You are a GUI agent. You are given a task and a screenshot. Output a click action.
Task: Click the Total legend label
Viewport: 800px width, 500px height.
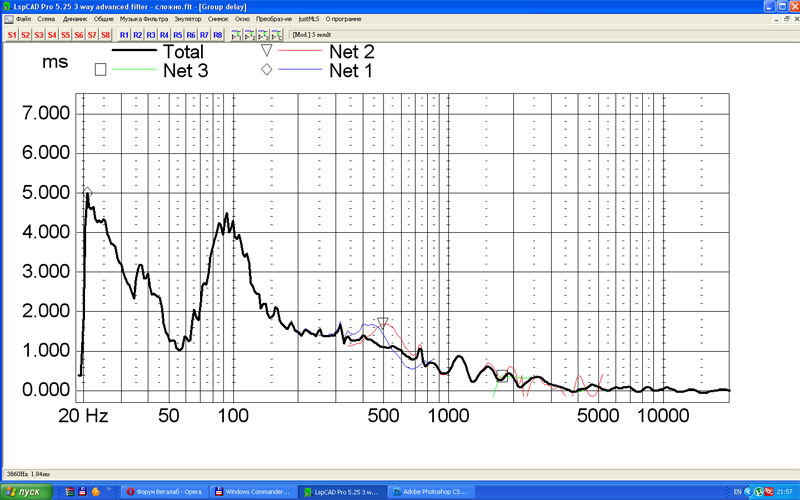[183, 52]
